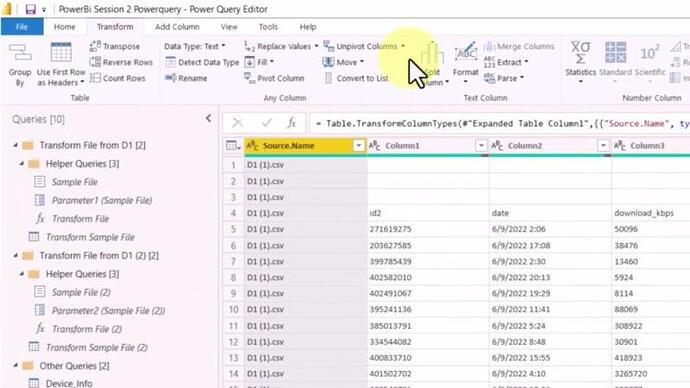The height and width of the screenshot is (388, 690).
Task: Click Merge Columns
Action: [519, 46]
